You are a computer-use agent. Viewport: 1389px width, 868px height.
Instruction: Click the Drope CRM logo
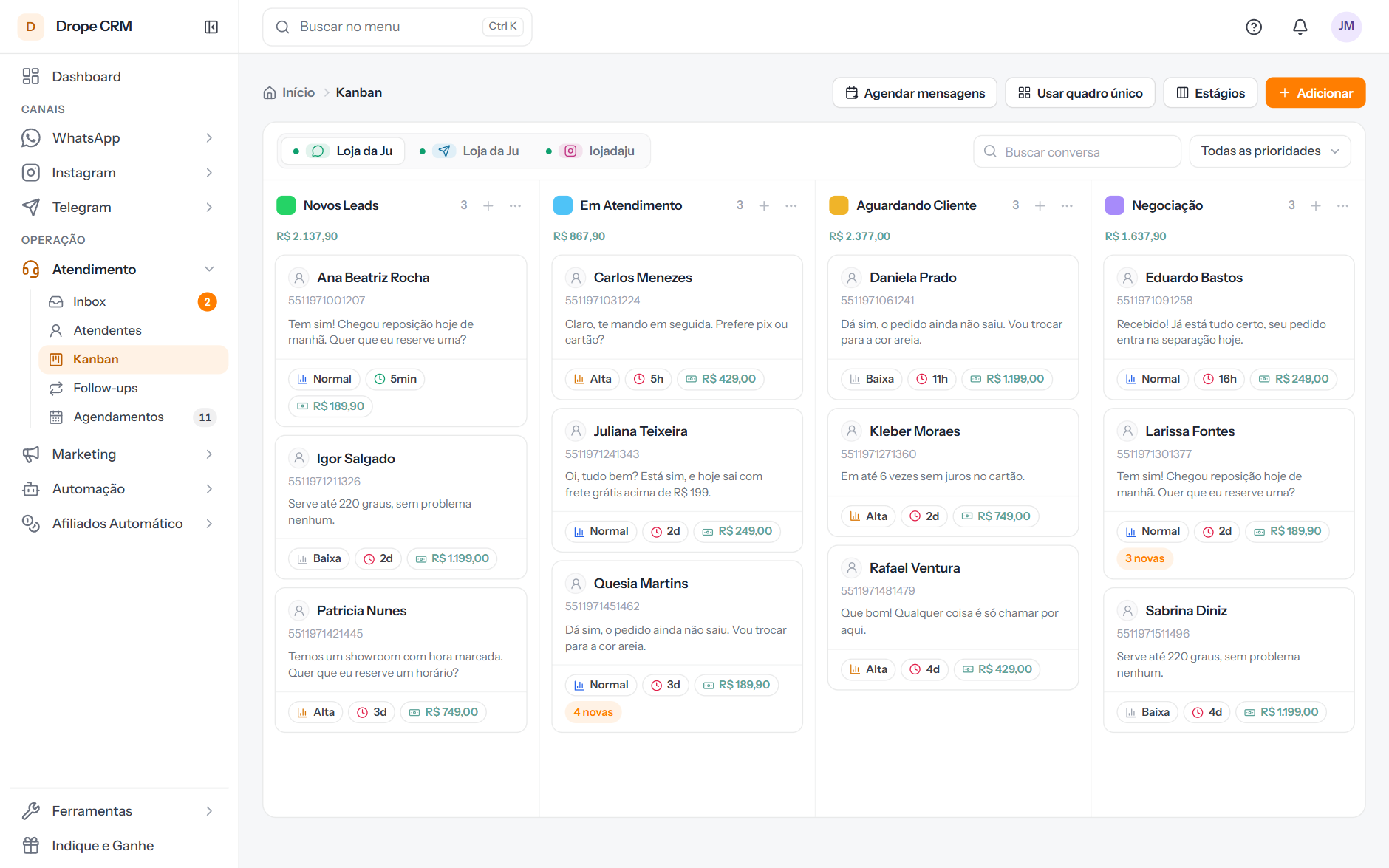(30, 27)
